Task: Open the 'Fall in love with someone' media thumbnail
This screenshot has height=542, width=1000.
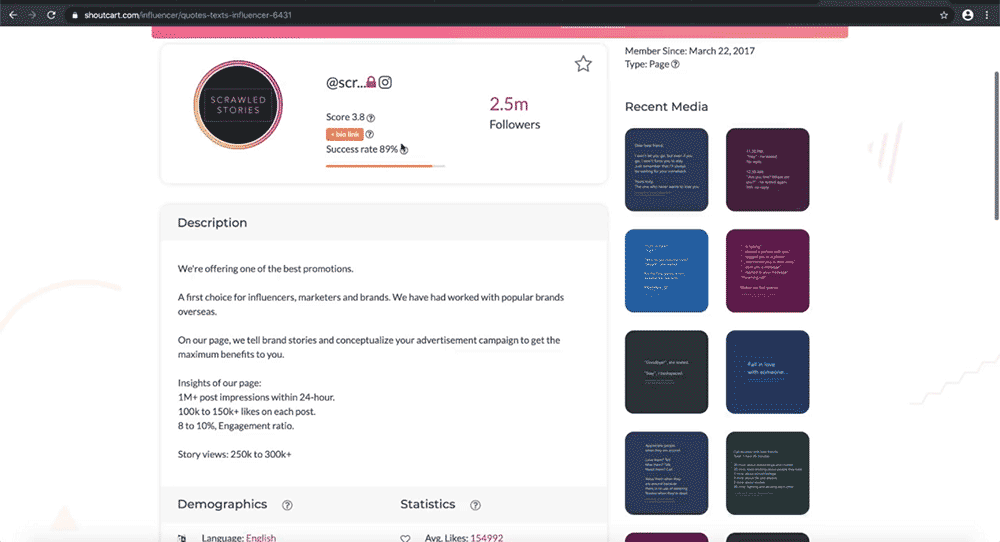Action: point(767,371)
